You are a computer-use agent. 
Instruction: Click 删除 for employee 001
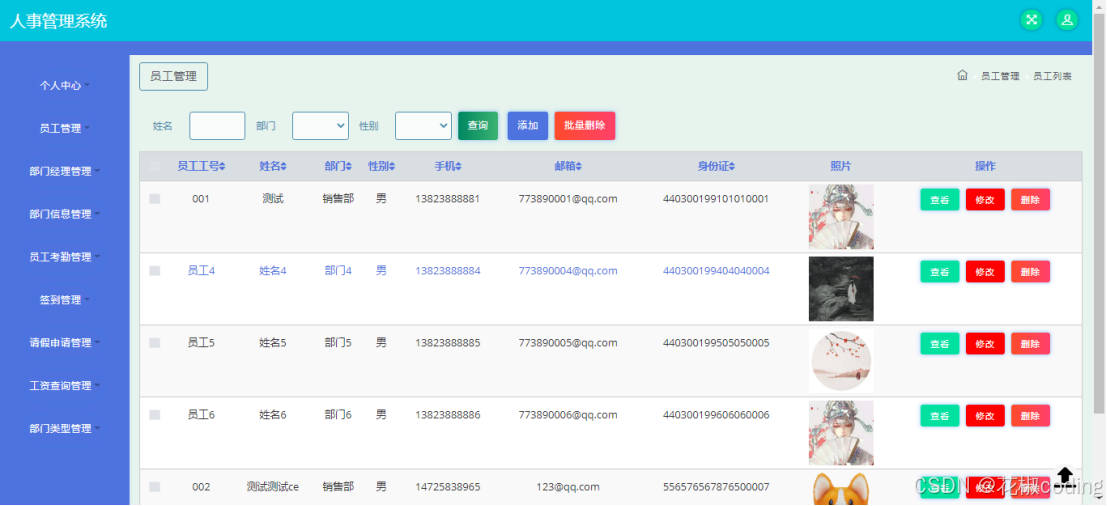point(1030,200)
